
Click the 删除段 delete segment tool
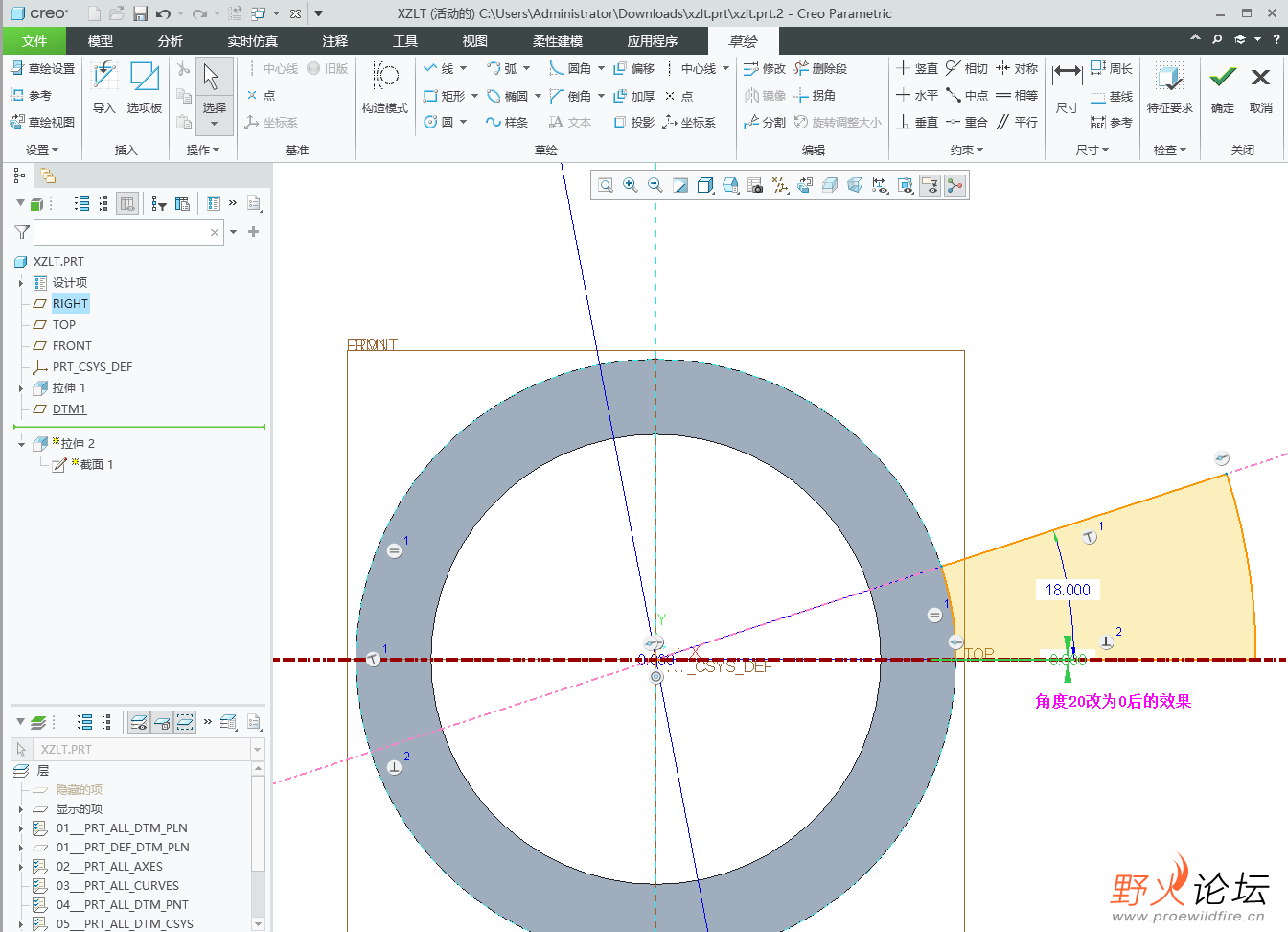point(820,69)
